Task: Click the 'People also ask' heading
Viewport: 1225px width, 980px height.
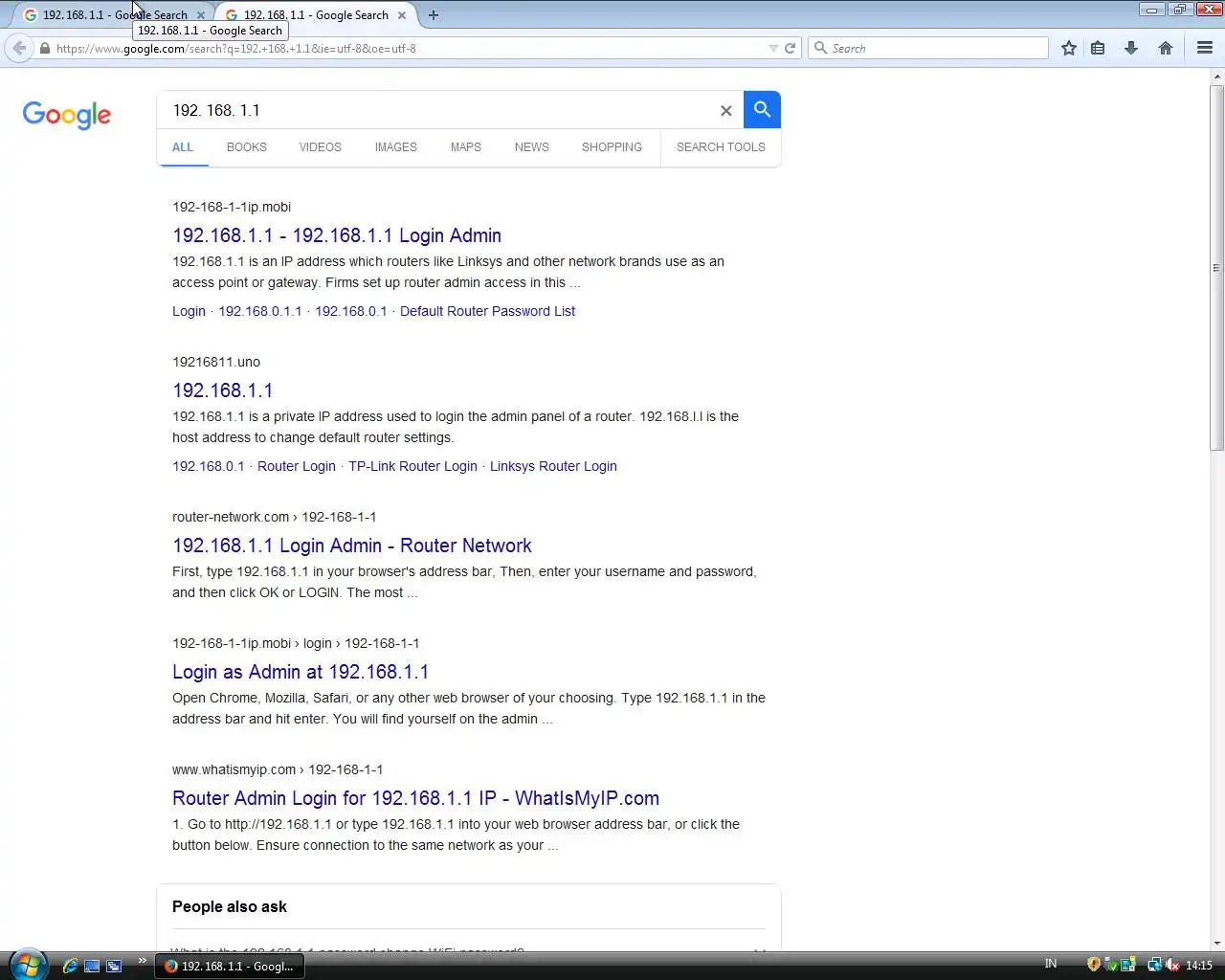Action: pos(230,906)
